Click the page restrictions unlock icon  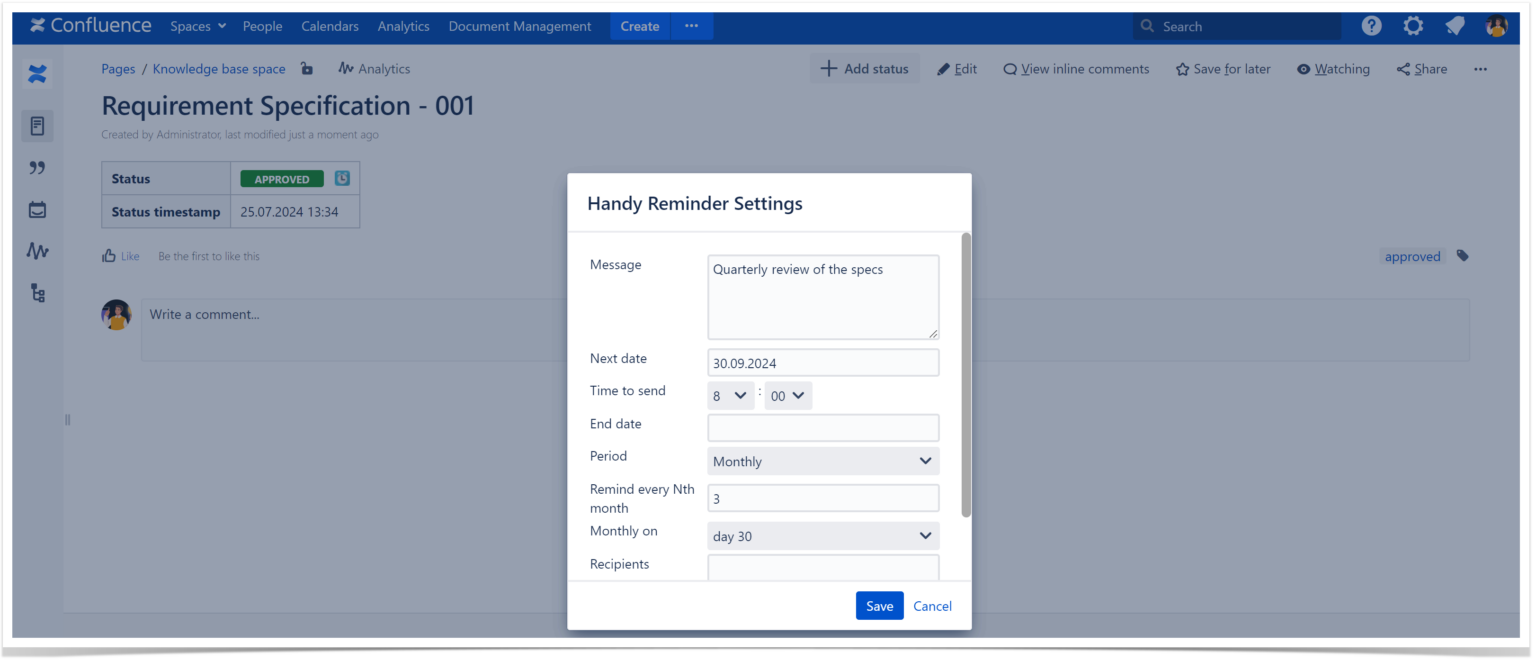coord(307,68)
